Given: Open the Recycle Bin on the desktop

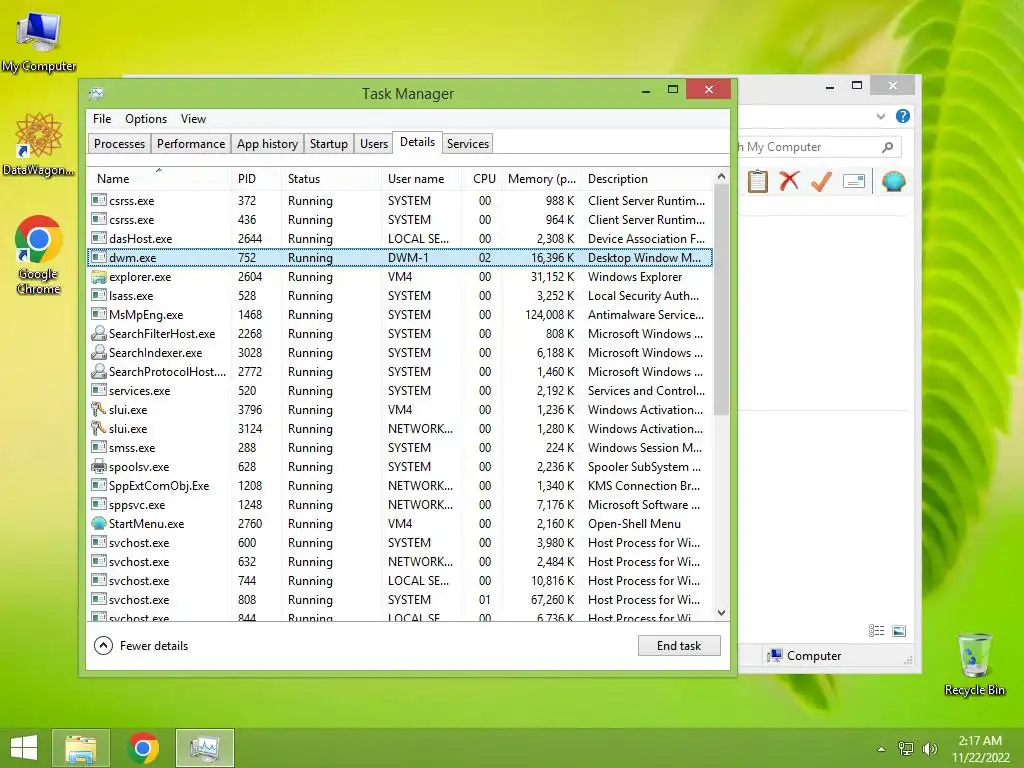Looking at the screenshot, I should [974, 664].
